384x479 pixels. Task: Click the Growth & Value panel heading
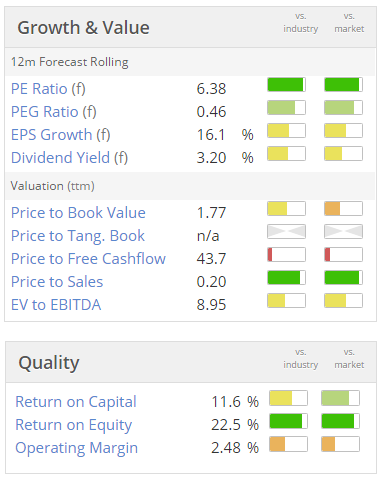(83, 28)
